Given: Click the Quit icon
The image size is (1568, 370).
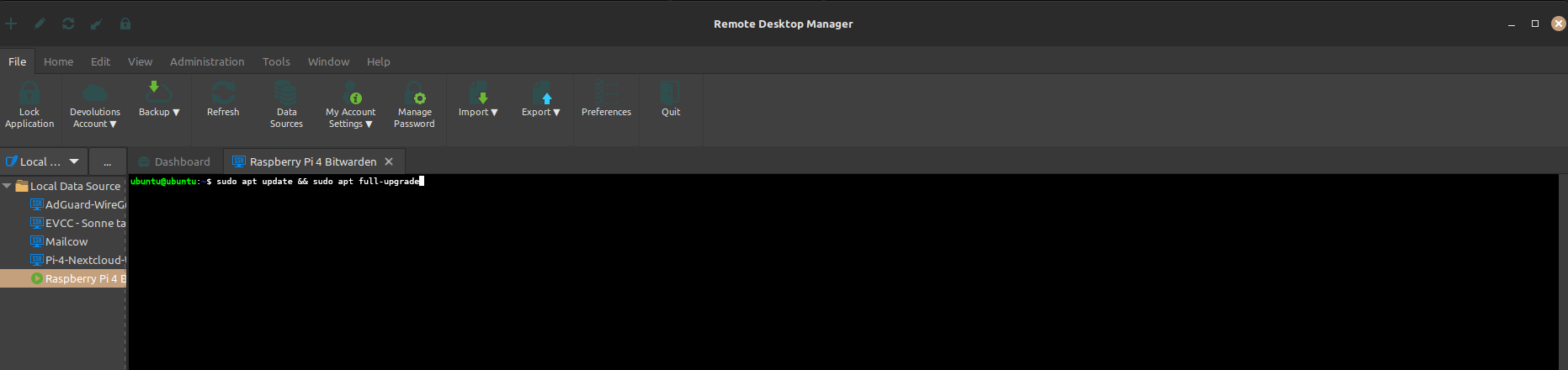Looking at the screenshot, I should (671, 94).
